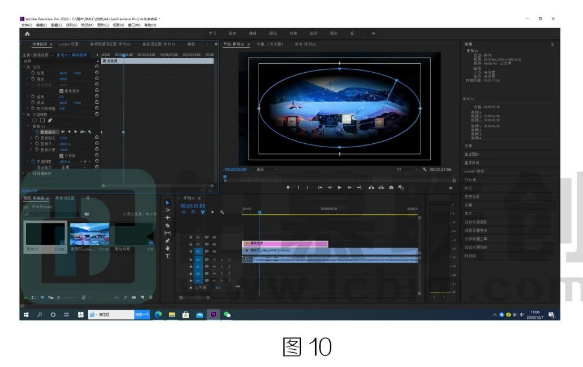
Task: Open the Essential Graphics panel on right
Action: [x=471, y=154]
